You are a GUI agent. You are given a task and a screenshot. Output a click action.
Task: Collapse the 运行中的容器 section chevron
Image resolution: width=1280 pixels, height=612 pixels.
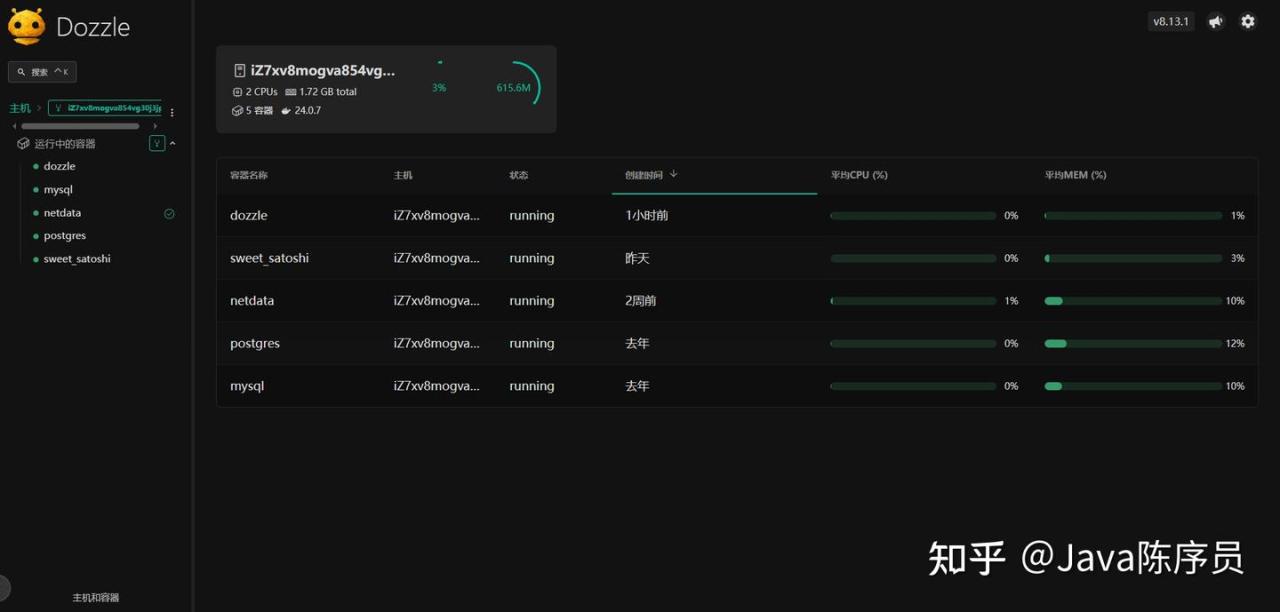click(x=173, y=143)
